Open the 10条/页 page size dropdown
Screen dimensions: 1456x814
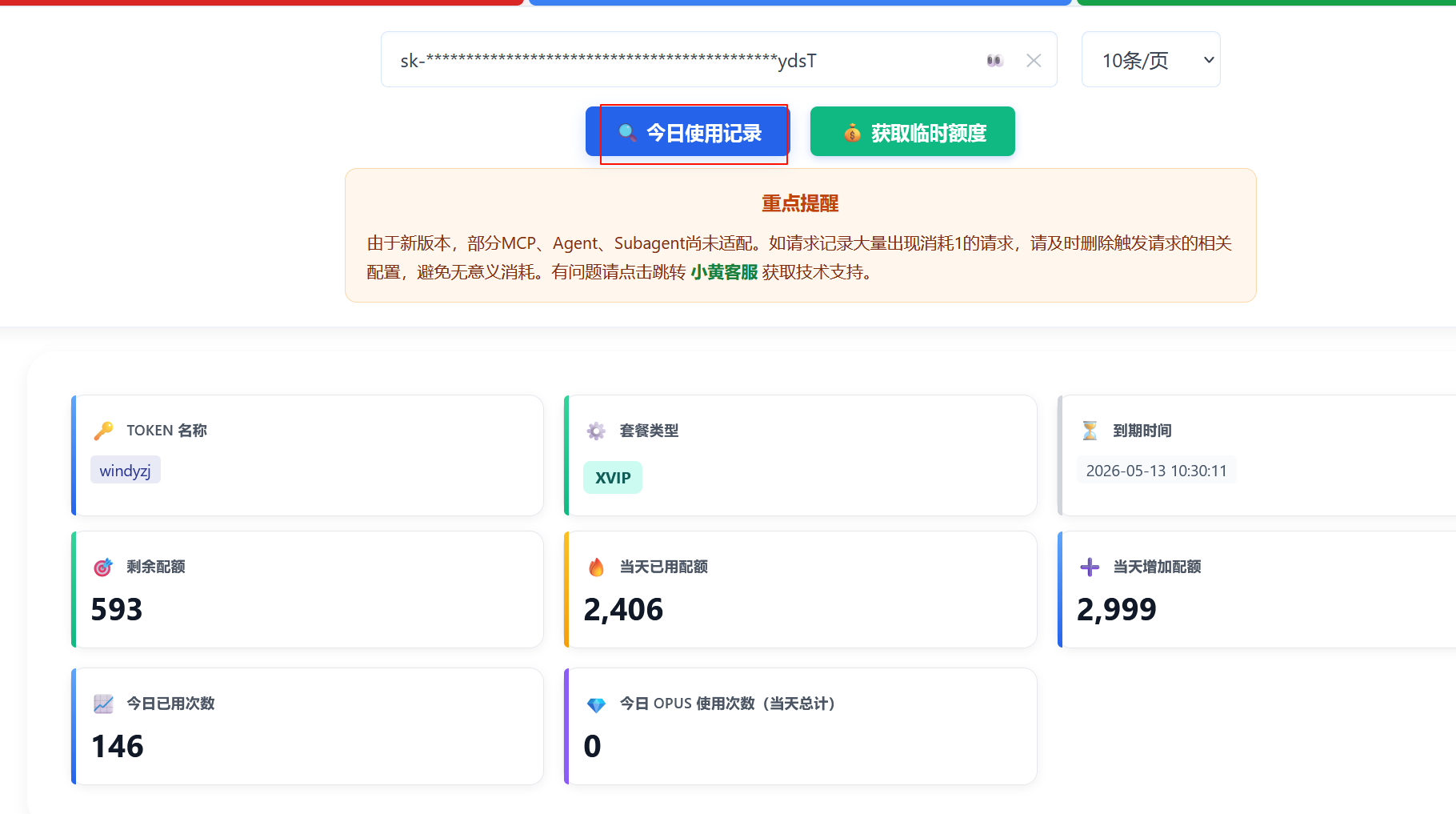(1150, 60)
